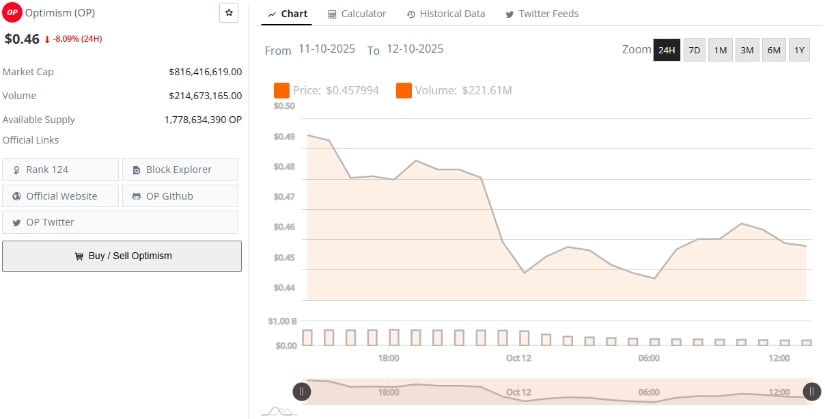Viewport: 825px width, 419px height.
Task: Click the Optimism OP logo icon
Action: point(13,14)
